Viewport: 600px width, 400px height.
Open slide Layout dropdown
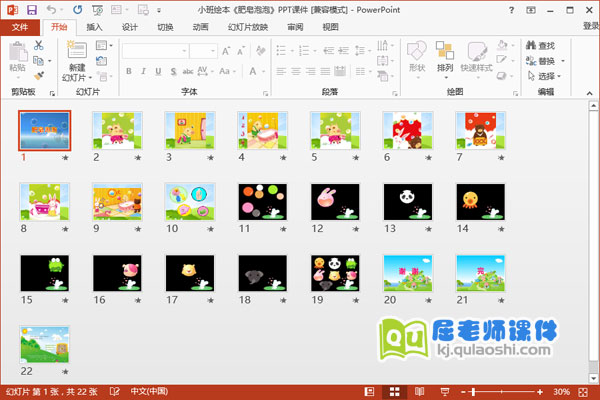coord(104,45)
